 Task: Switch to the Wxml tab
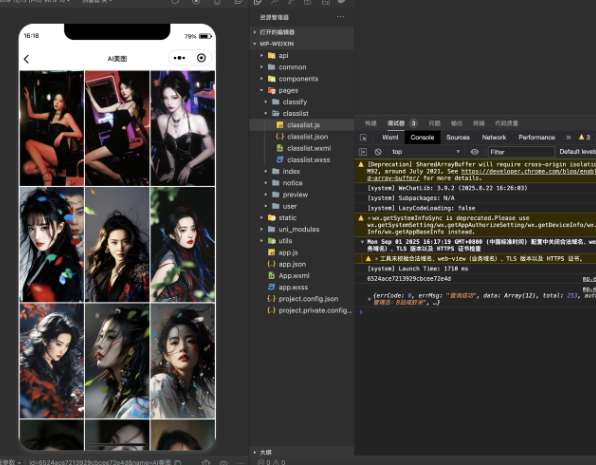(x=390, y=137)
